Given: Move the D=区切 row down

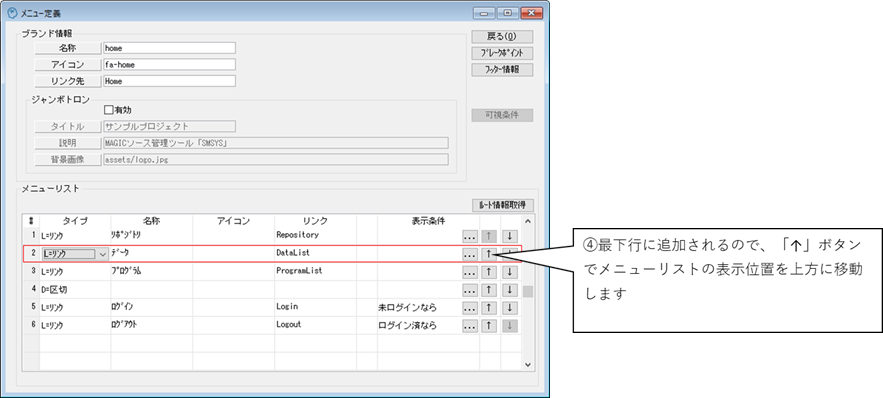Looking at the screenshot, I should click(509, 290).
